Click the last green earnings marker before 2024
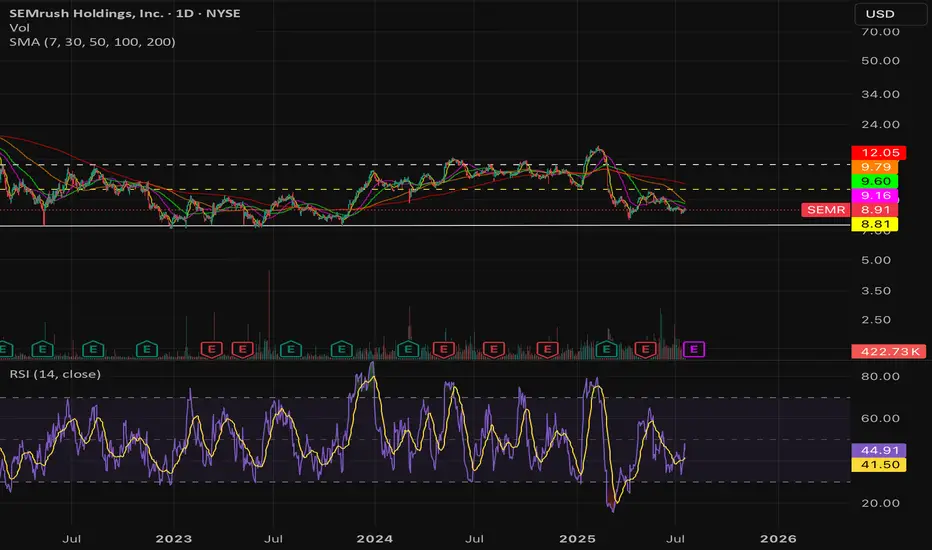This screenshot has width=932, height=550. [x=341, y=349]
